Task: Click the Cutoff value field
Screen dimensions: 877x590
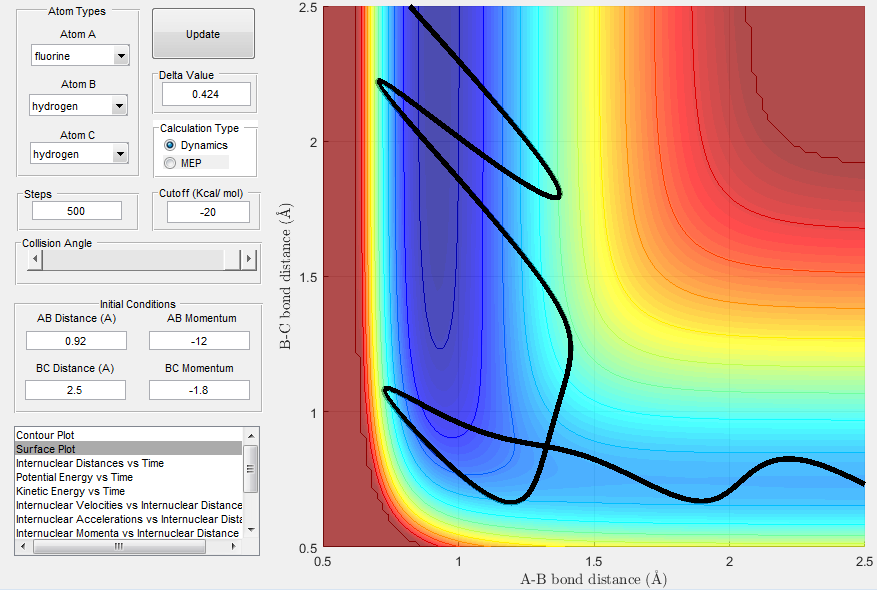Action: point(208,212)
